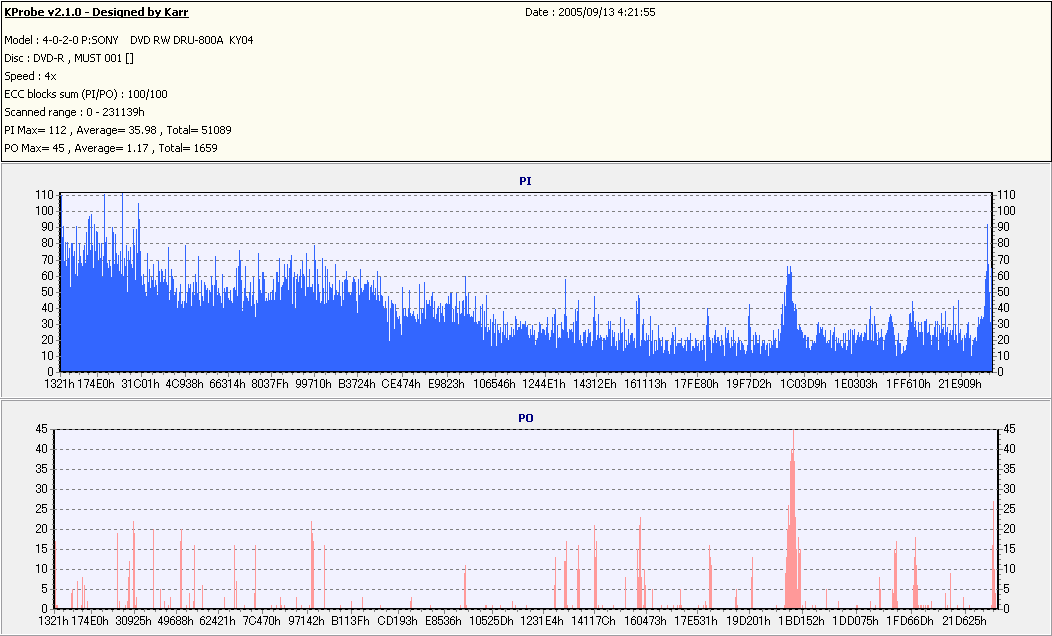
Task: Click the 'PO Max= 45' statistics line
Action: pos(111,148)
